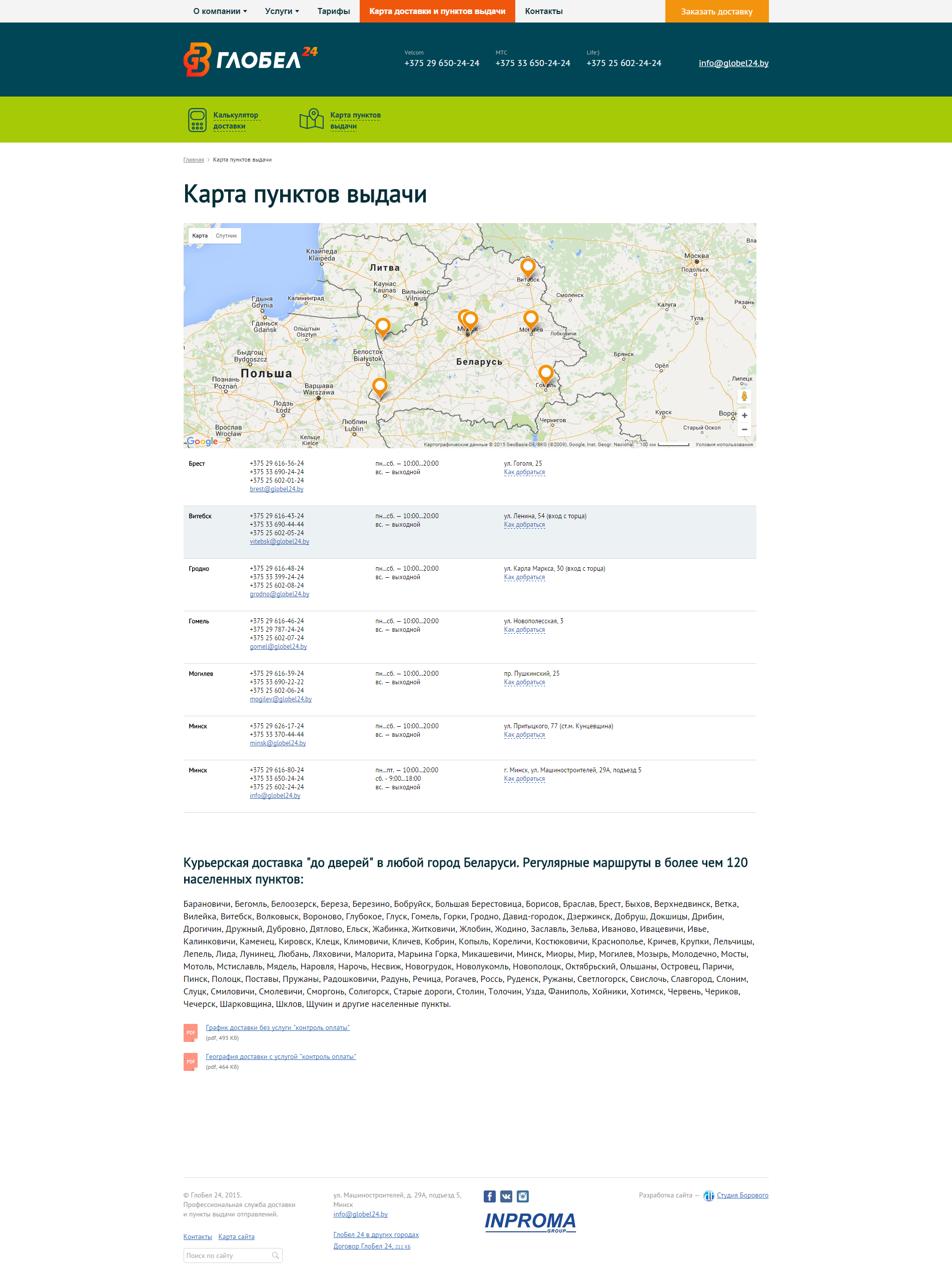The image size is (952, 1273).
Task: Email vitebsk@globel24.by
Action: click(x=279, y=542)
